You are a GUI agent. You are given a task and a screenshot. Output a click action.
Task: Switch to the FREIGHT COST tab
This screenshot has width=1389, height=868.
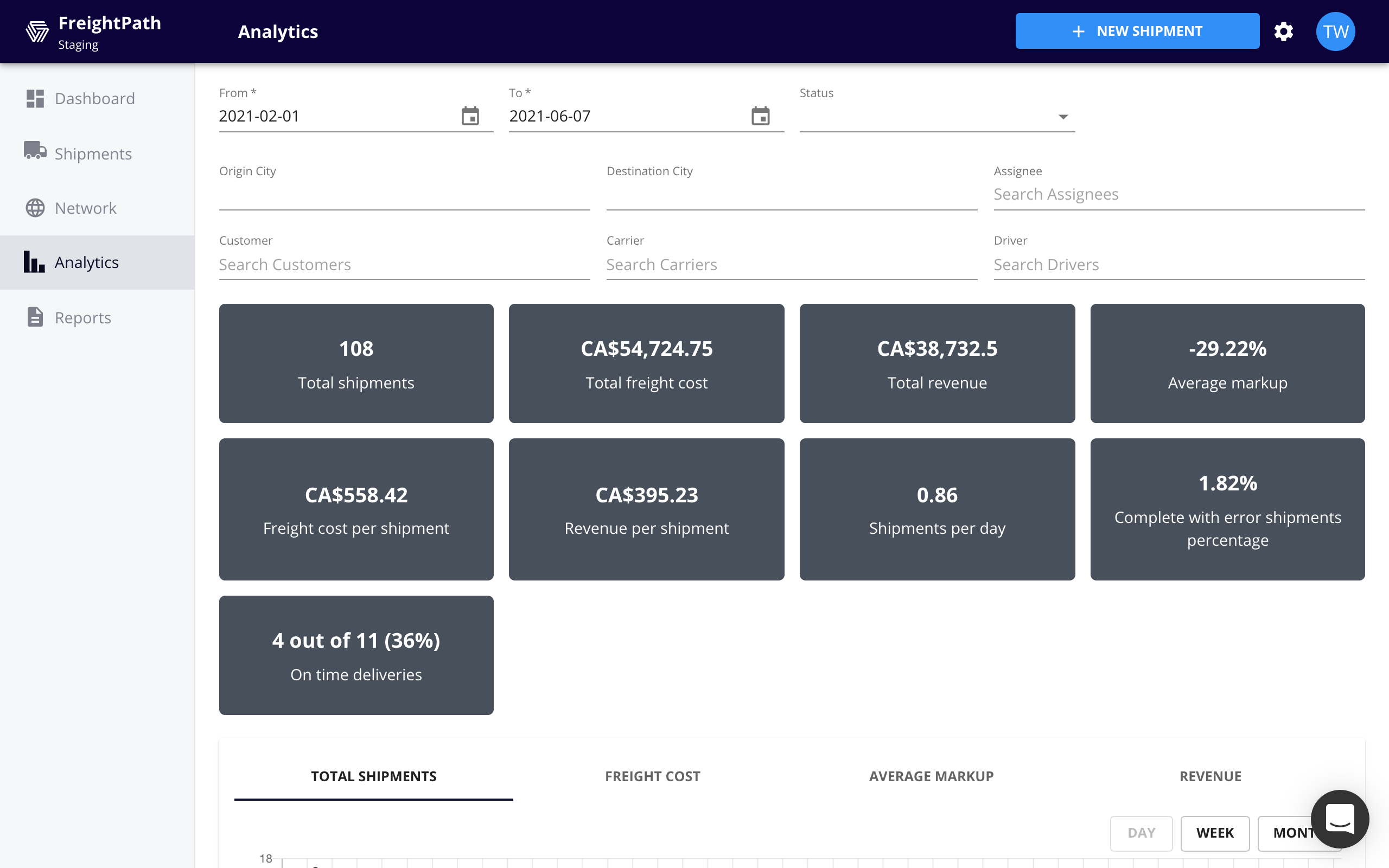[x=652, y=776]
